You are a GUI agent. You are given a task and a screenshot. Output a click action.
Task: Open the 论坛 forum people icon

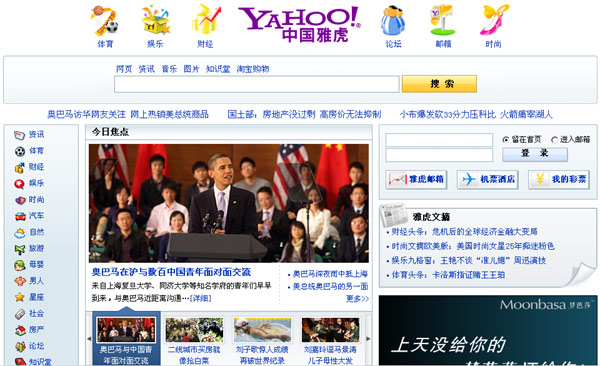(x=393, y=21)
